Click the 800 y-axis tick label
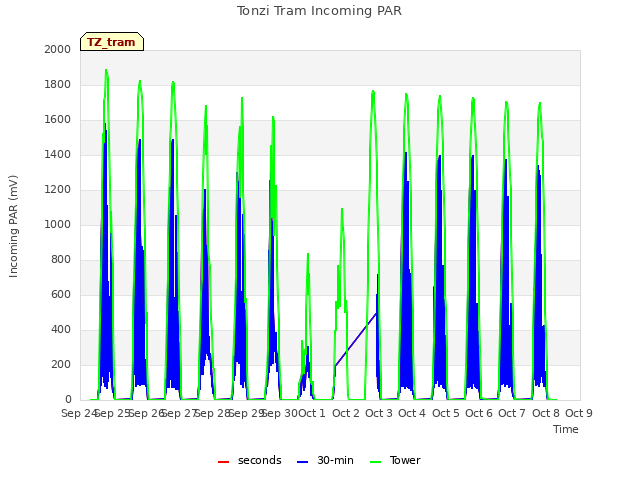The width and height of the screenshot is (640, 480). pos(61,260)
